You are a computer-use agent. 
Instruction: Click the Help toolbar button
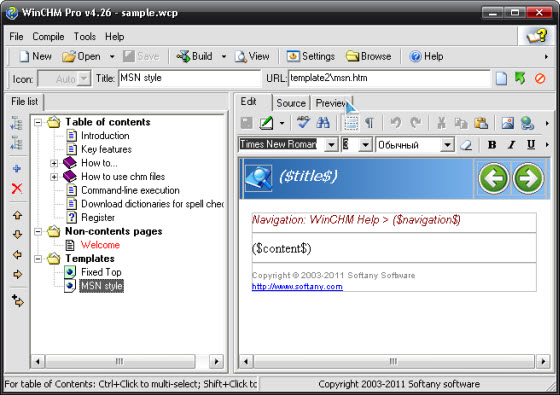(x=426, y=56)
